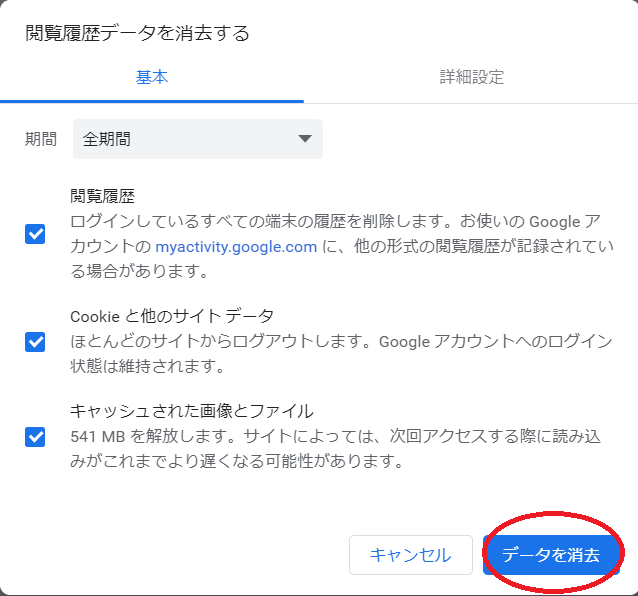
Task: Select the 全期間 text in the combo box
Action: 107,139
